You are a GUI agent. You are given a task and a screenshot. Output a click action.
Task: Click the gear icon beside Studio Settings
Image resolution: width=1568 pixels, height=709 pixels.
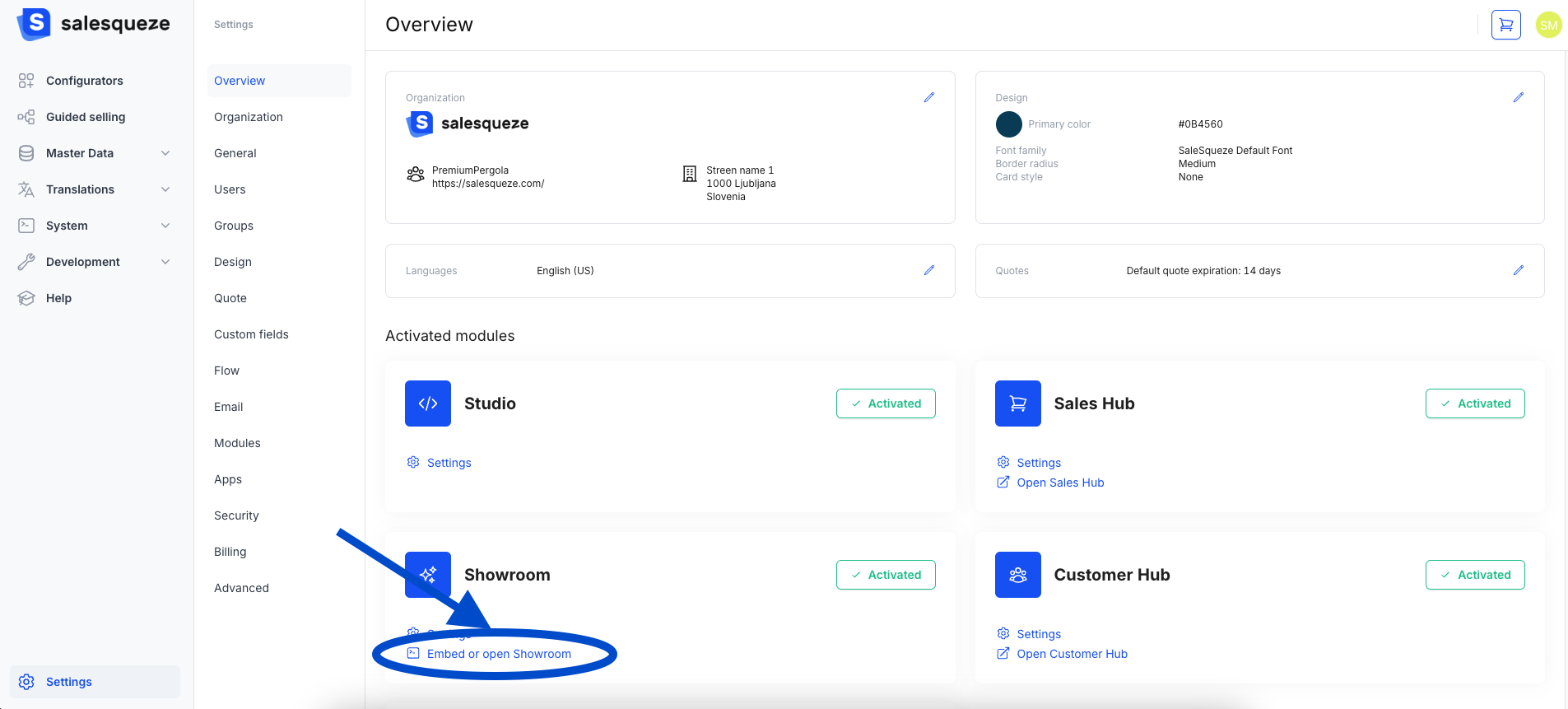413,462
